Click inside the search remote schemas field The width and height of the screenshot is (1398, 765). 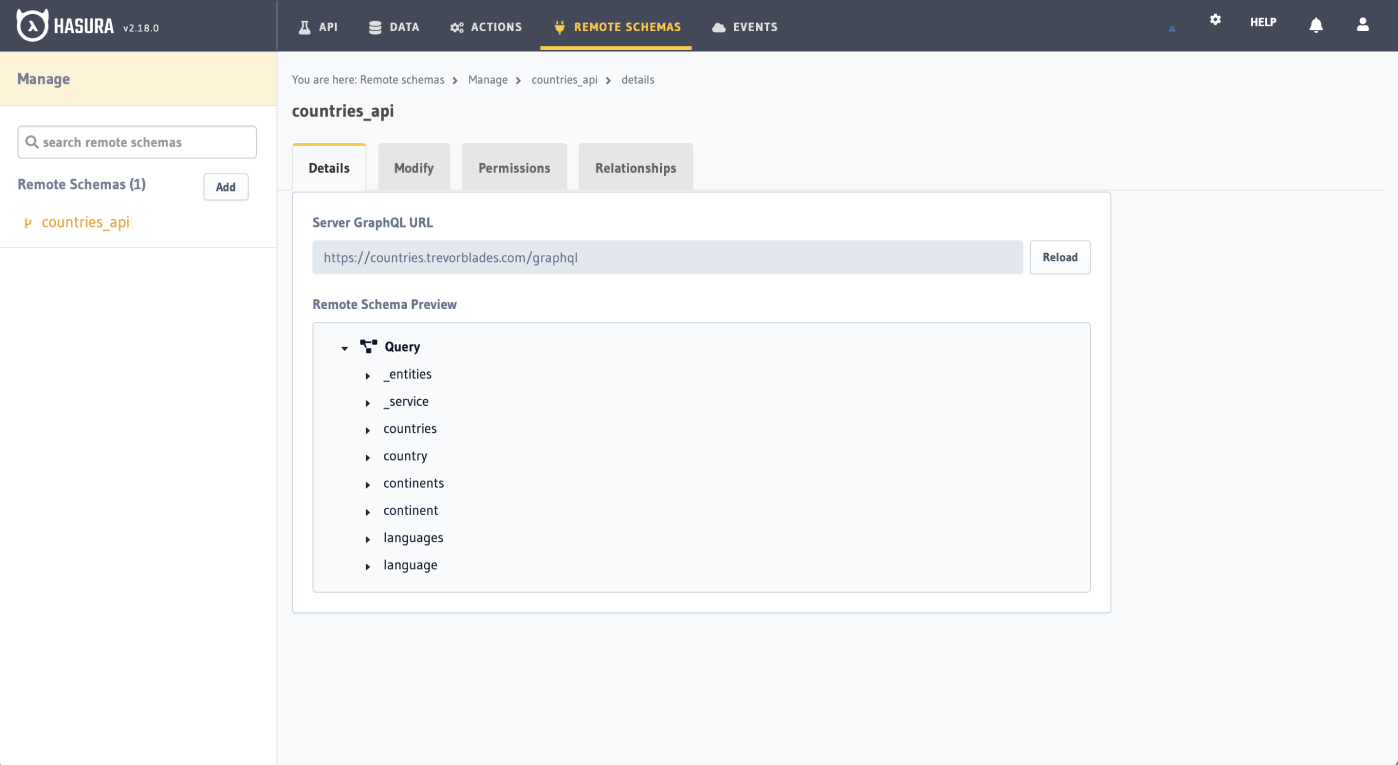tap(136, 141)
